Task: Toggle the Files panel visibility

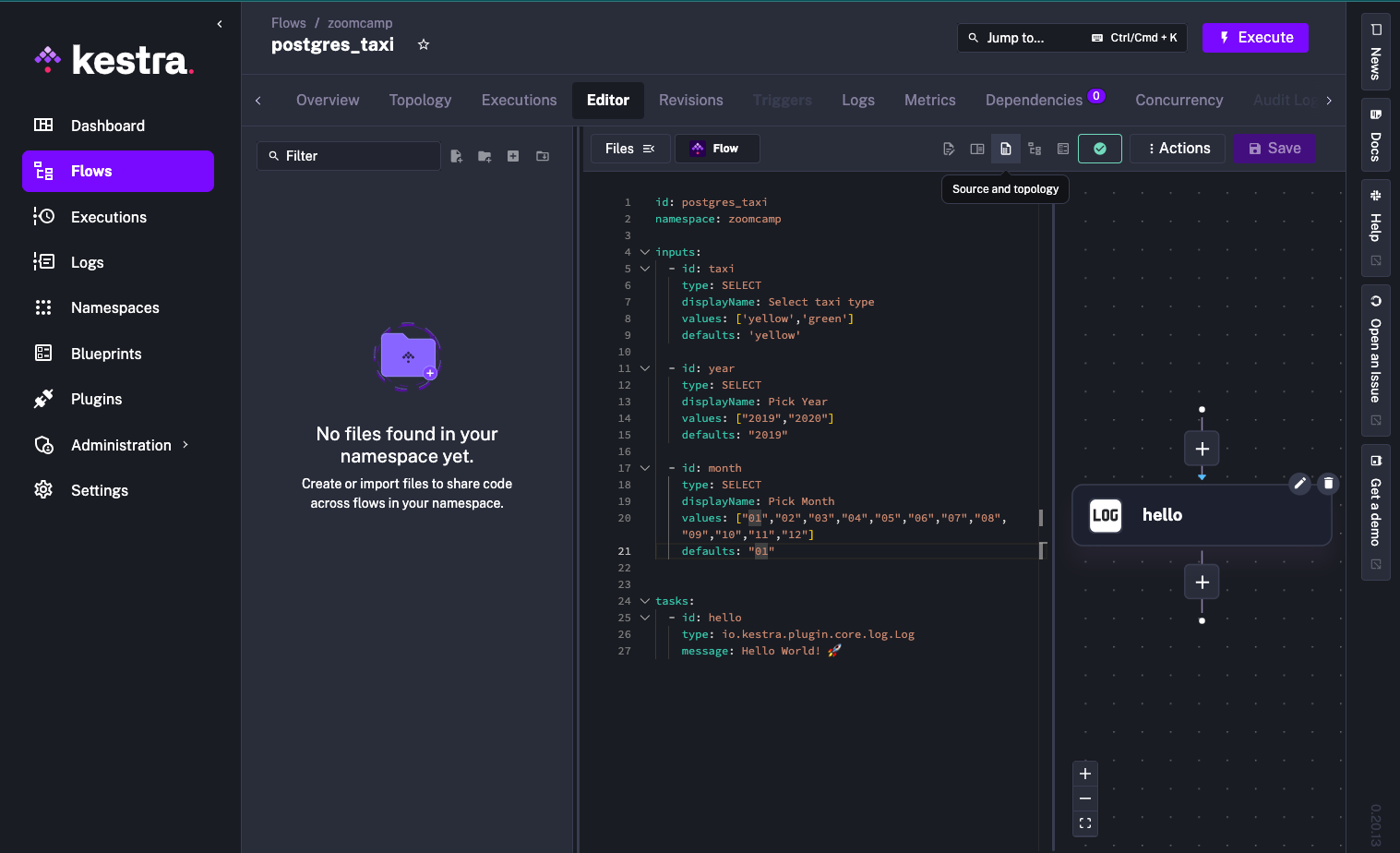Action: pos(629,149)
